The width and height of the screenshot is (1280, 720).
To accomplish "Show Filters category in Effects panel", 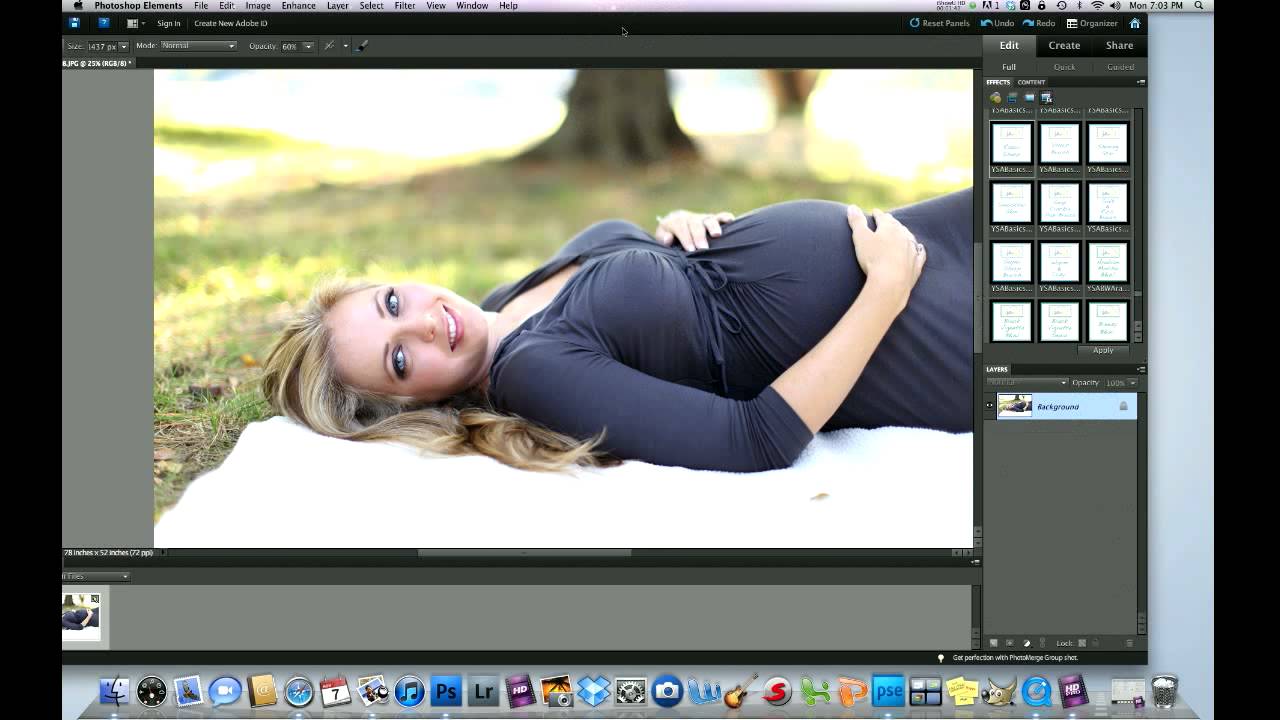I will click(995, 97).
